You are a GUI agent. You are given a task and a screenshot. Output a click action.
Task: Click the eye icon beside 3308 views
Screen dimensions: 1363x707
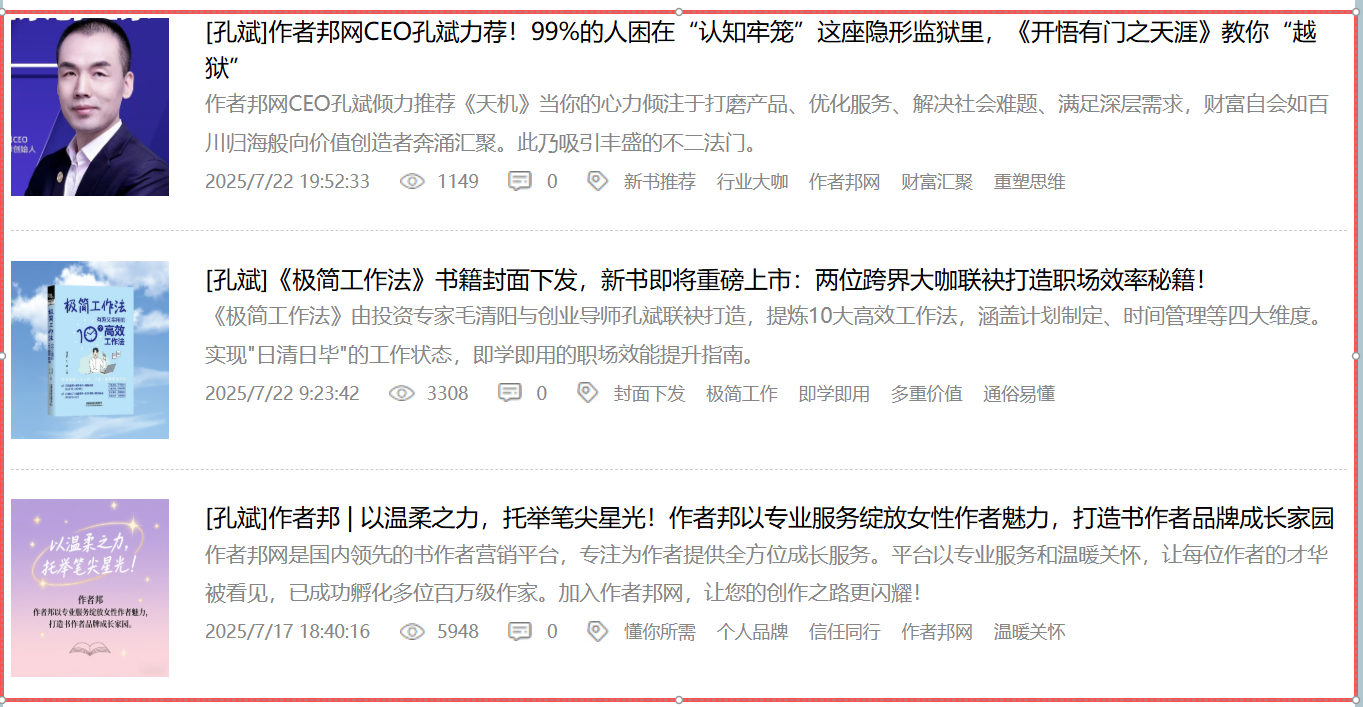click(401, 393)
